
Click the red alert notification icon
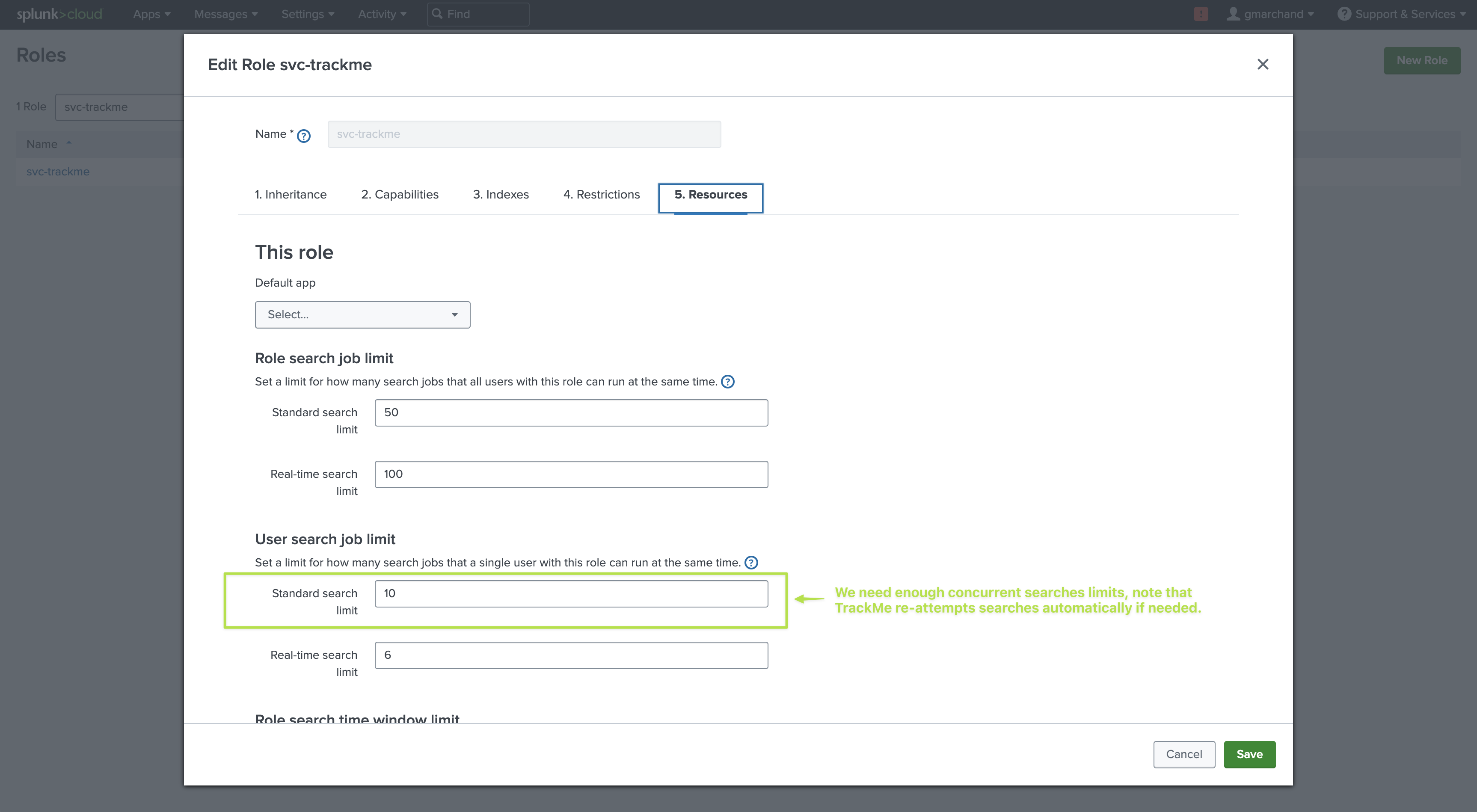coord(1201,14)
